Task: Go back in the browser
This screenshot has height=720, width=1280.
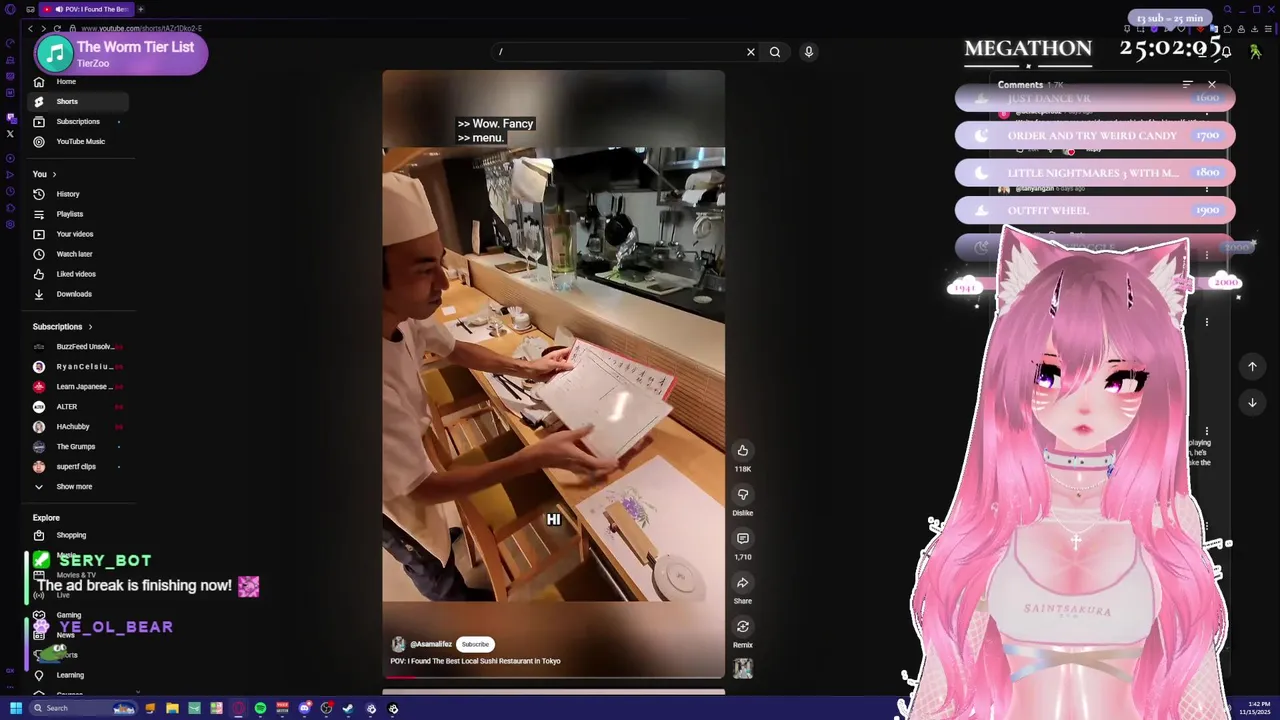Action: click(30, 29)
